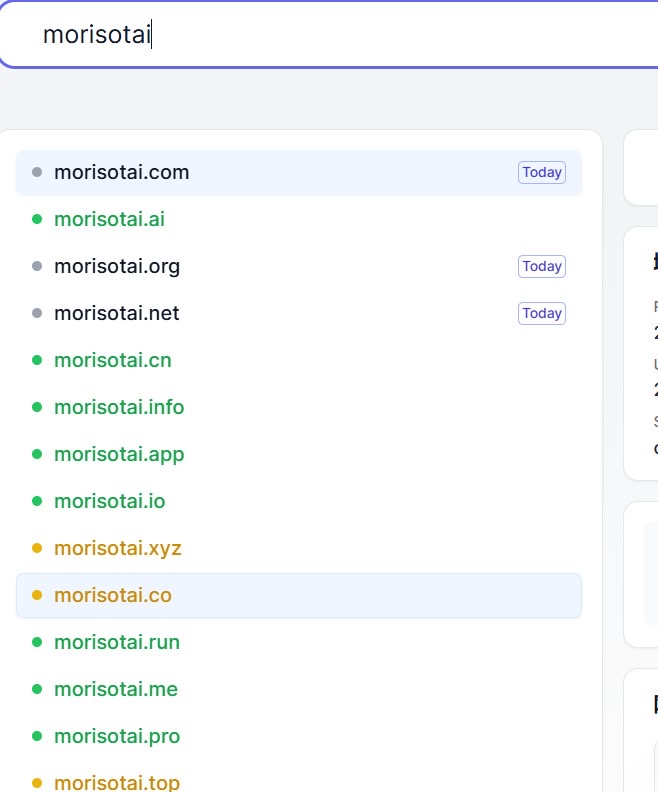The height and width of the screenshot is (792, 658).
Task: Select morisotai.info domain
Action: click(118, 408)
